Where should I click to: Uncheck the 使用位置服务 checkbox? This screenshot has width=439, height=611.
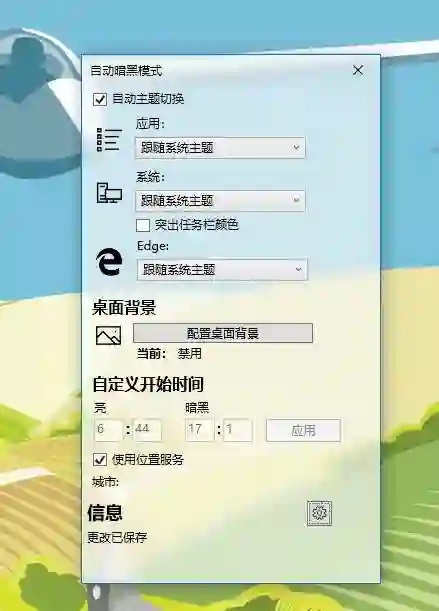[100, 459]
